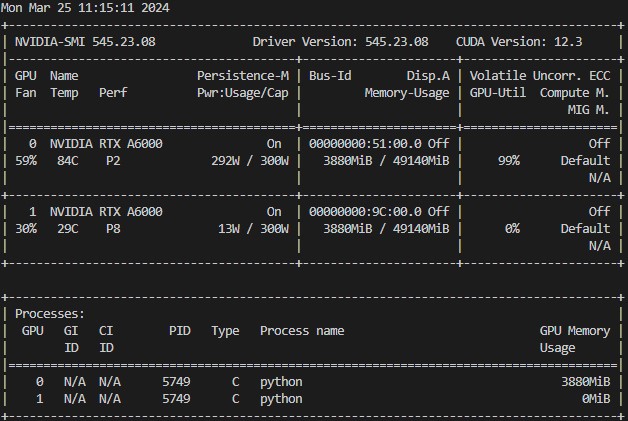The image size is (628, 421).
Task: Click the Process name column header
Action: [302, 330]
